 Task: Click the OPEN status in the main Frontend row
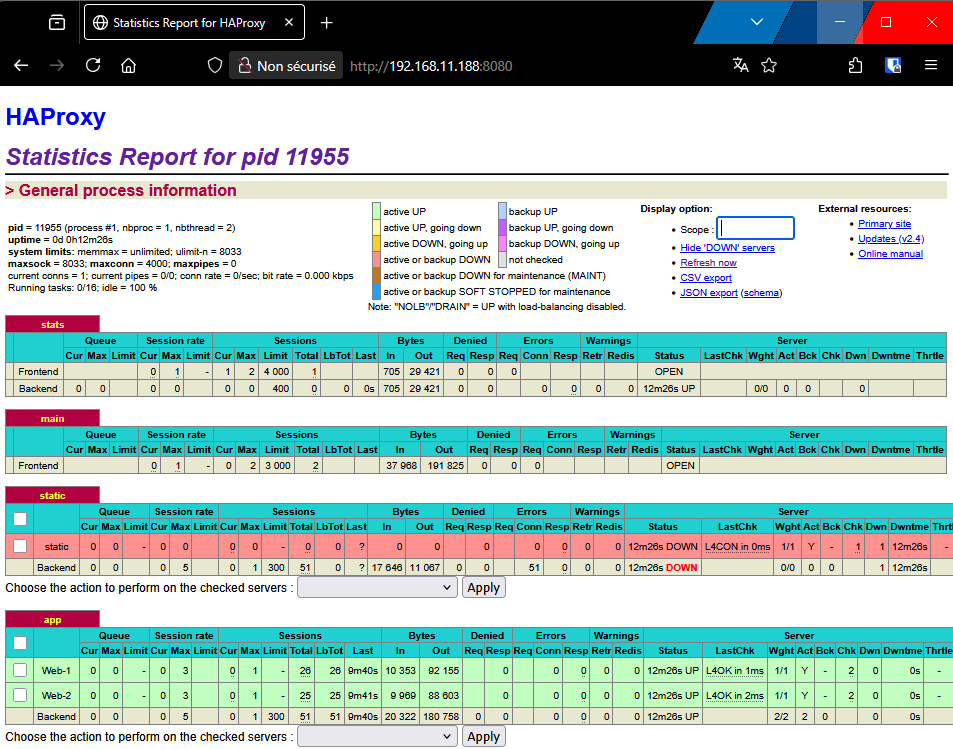pos(680,466)
